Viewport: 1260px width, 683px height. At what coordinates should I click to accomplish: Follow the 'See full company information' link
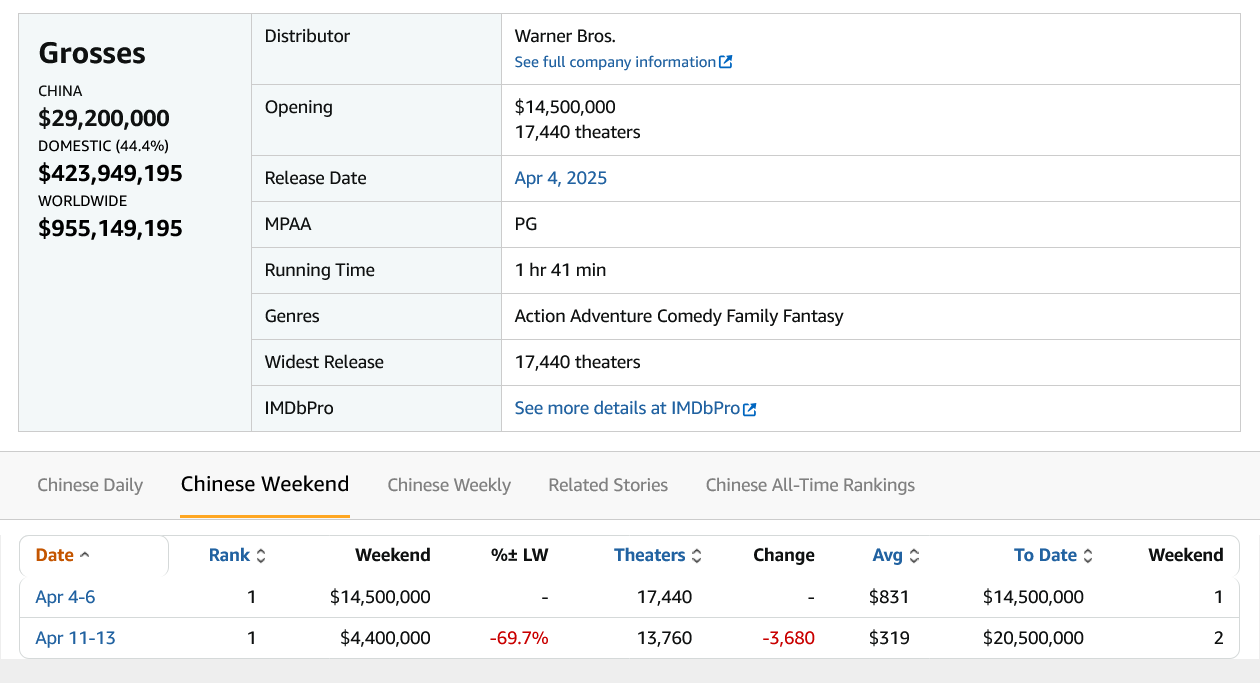point(615,62)
